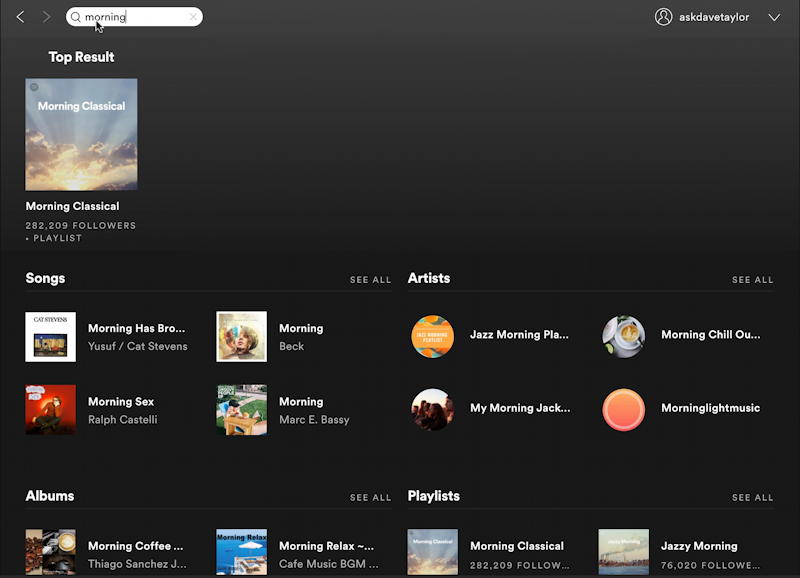Open Morning Relax album cover

[241, 552]
